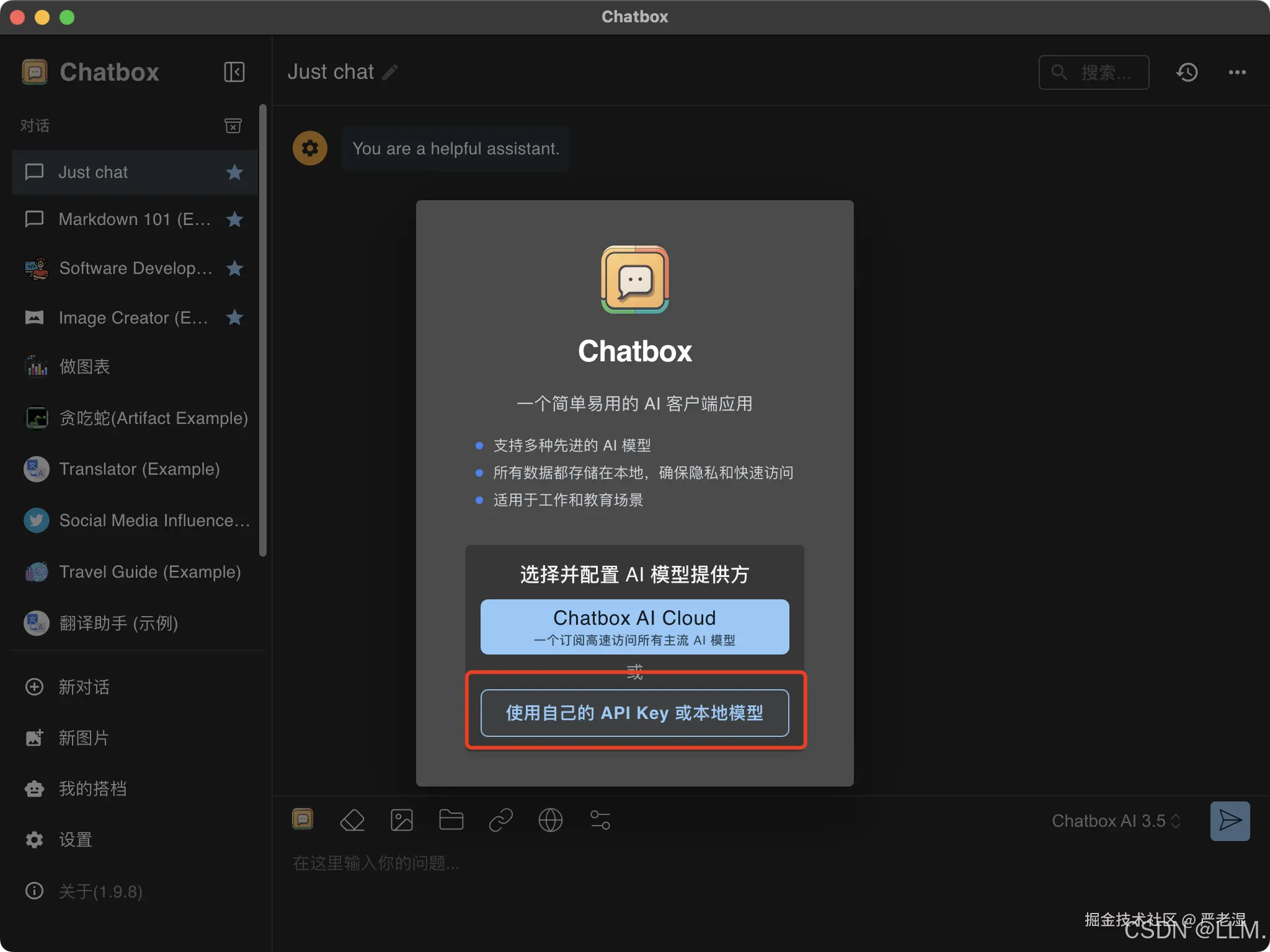Viewport: 1270px width, 952px height.
Task: Open the 设置 settings menu item
Action: (x=75, y=840)
